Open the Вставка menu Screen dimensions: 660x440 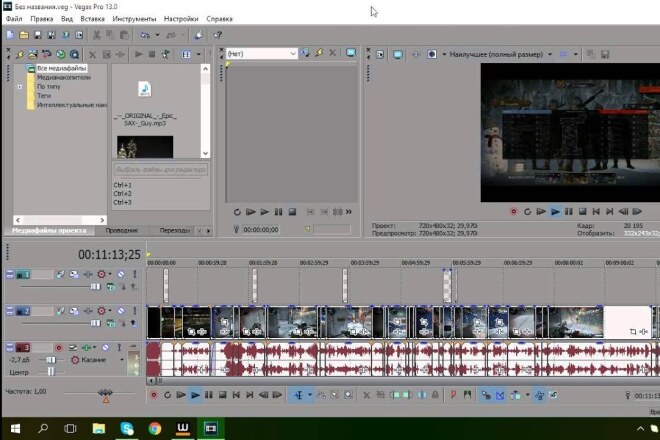92,19
